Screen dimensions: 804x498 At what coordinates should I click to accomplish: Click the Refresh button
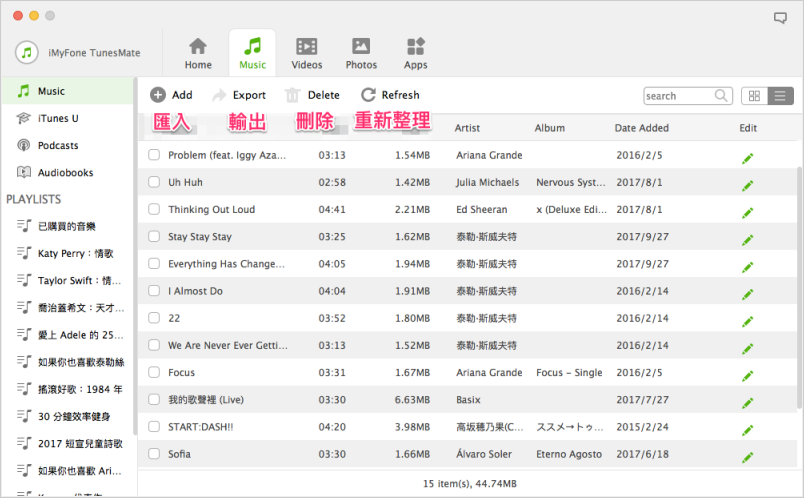[390, 95]
